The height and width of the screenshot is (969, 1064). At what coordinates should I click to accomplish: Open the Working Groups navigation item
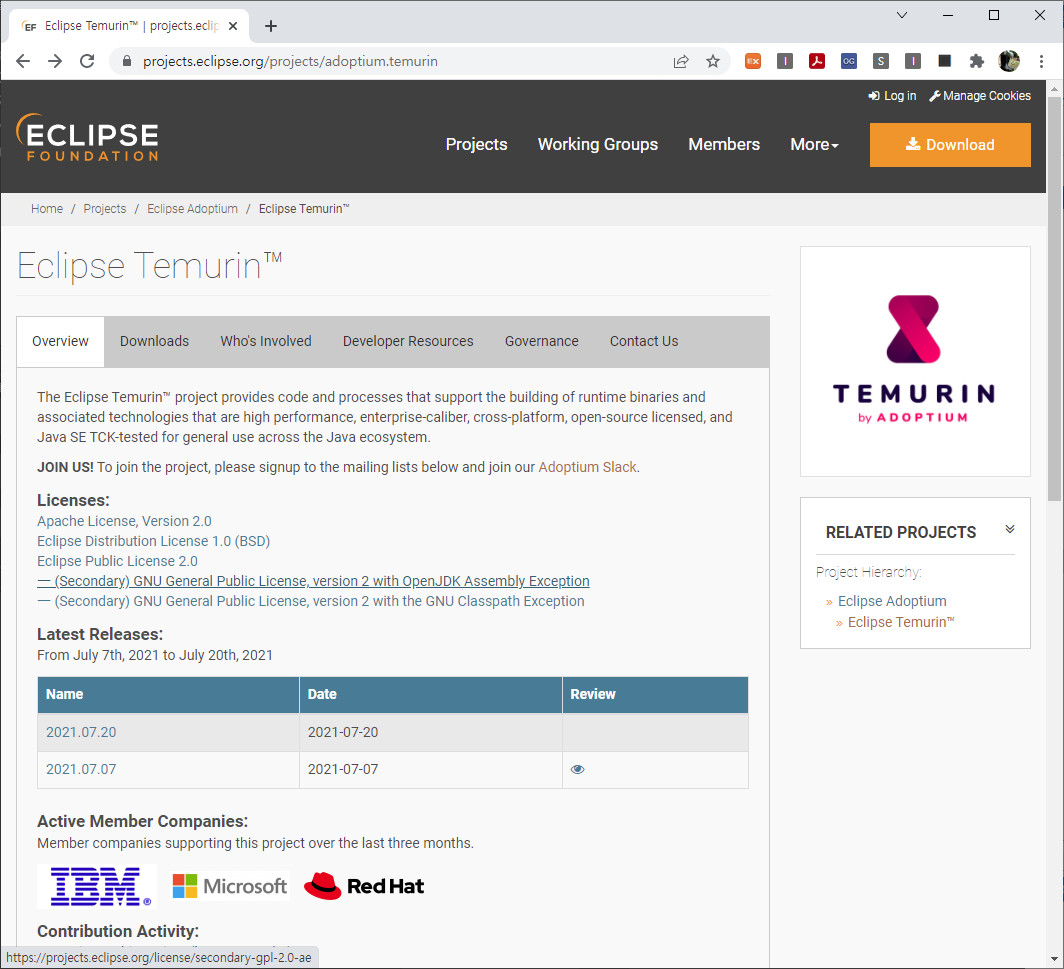(x=598, y=145)
